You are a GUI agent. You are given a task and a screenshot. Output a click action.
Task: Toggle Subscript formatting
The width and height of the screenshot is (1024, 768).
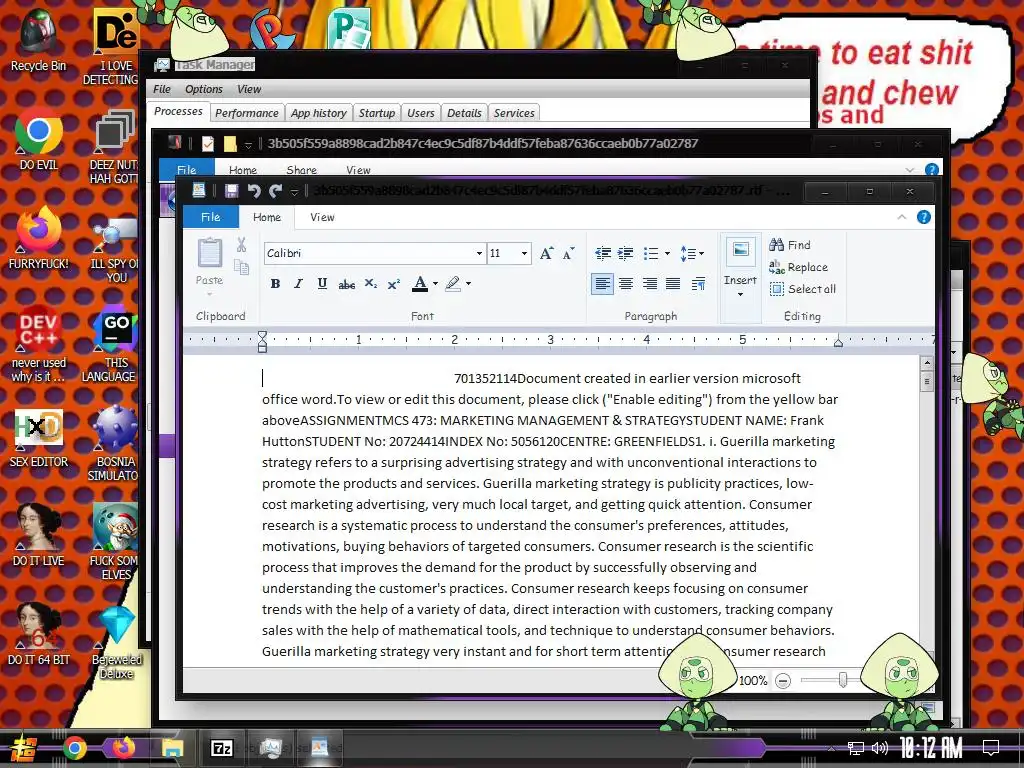pos(370,283)
